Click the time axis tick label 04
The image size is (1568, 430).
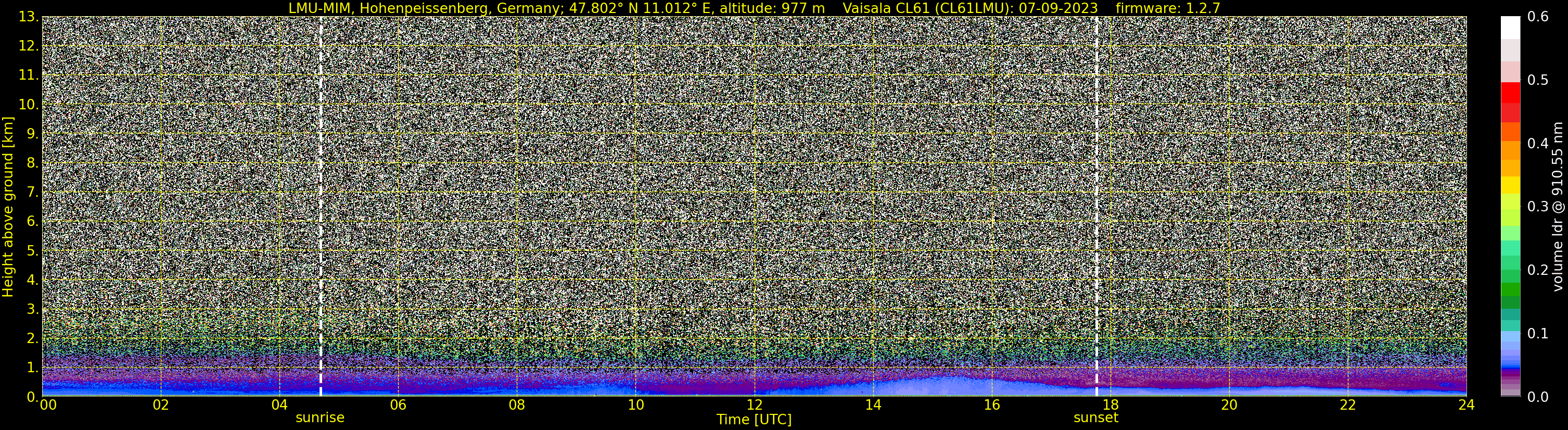click(279, 406)
